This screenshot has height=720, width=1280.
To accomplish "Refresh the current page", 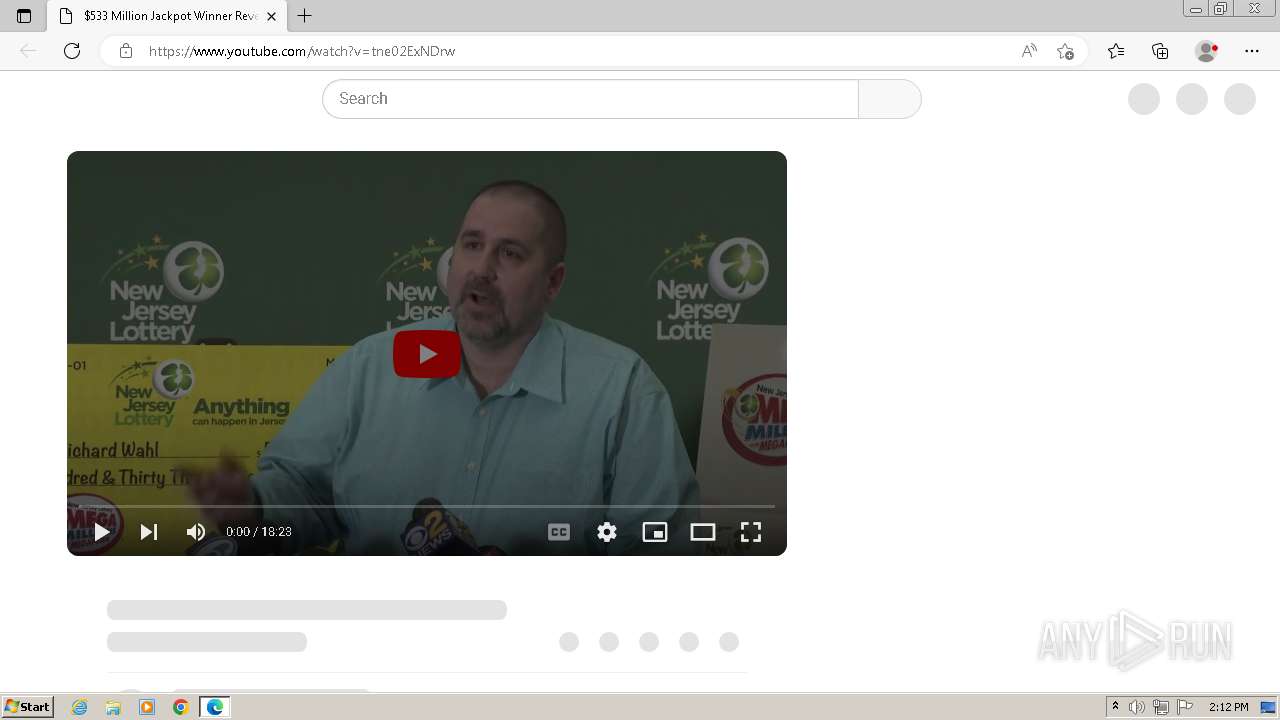I will point(72,51).
